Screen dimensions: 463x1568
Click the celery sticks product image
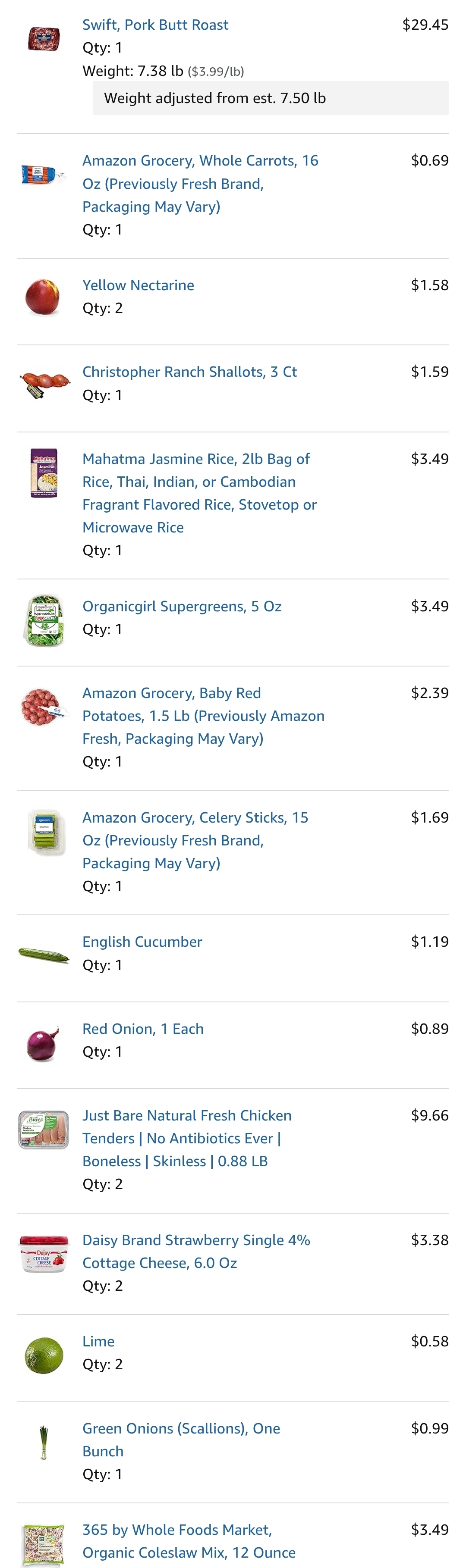click(x=46, y=832)
